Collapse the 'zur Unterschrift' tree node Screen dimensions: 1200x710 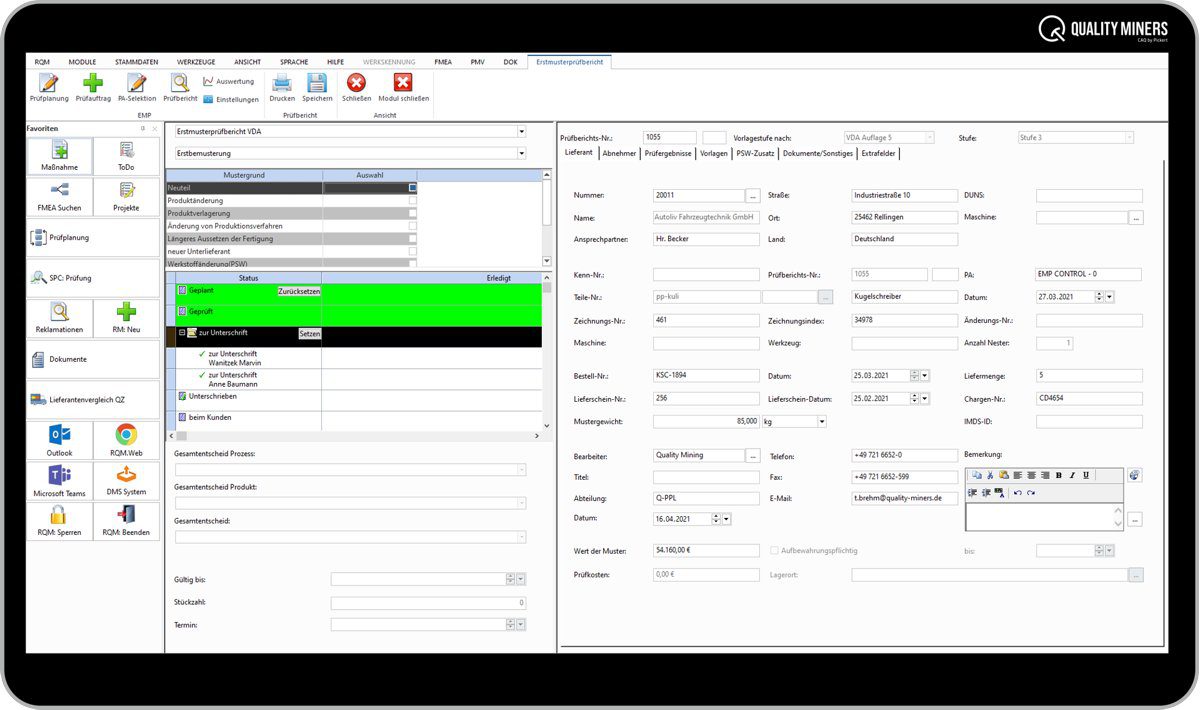[181, 332]
